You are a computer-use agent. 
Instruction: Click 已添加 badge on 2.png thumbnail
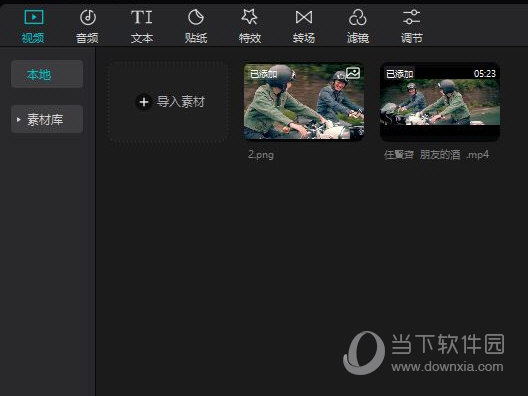point(264,74)
